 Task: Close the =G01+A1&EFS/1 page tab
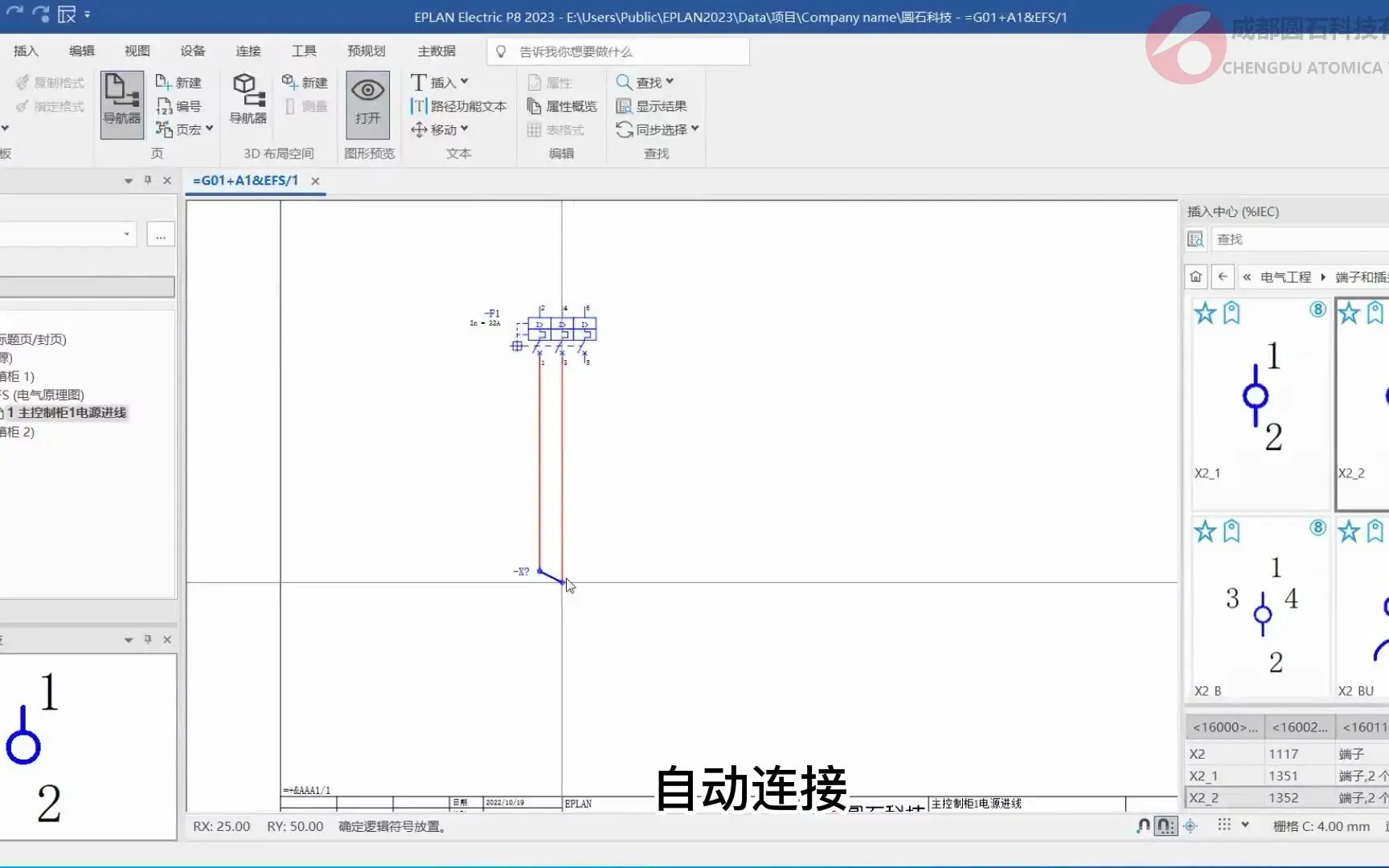[315, 182]
